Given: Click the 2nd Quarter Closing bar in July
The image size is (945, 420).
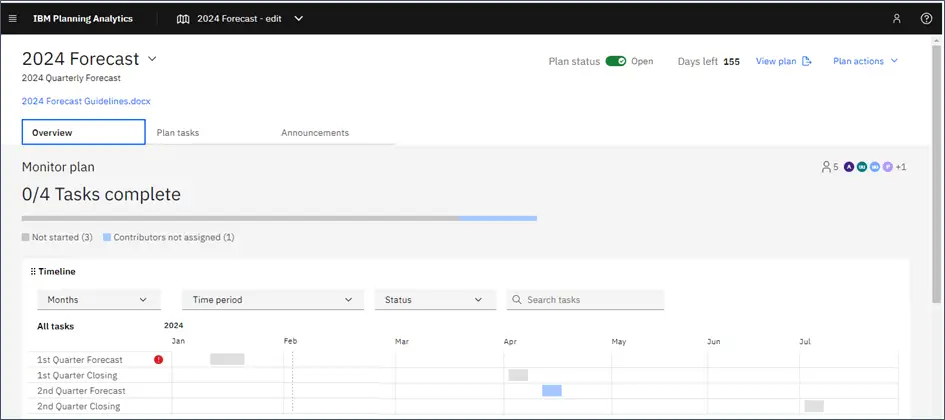Looking at the screenshot, I should [814, 406].
